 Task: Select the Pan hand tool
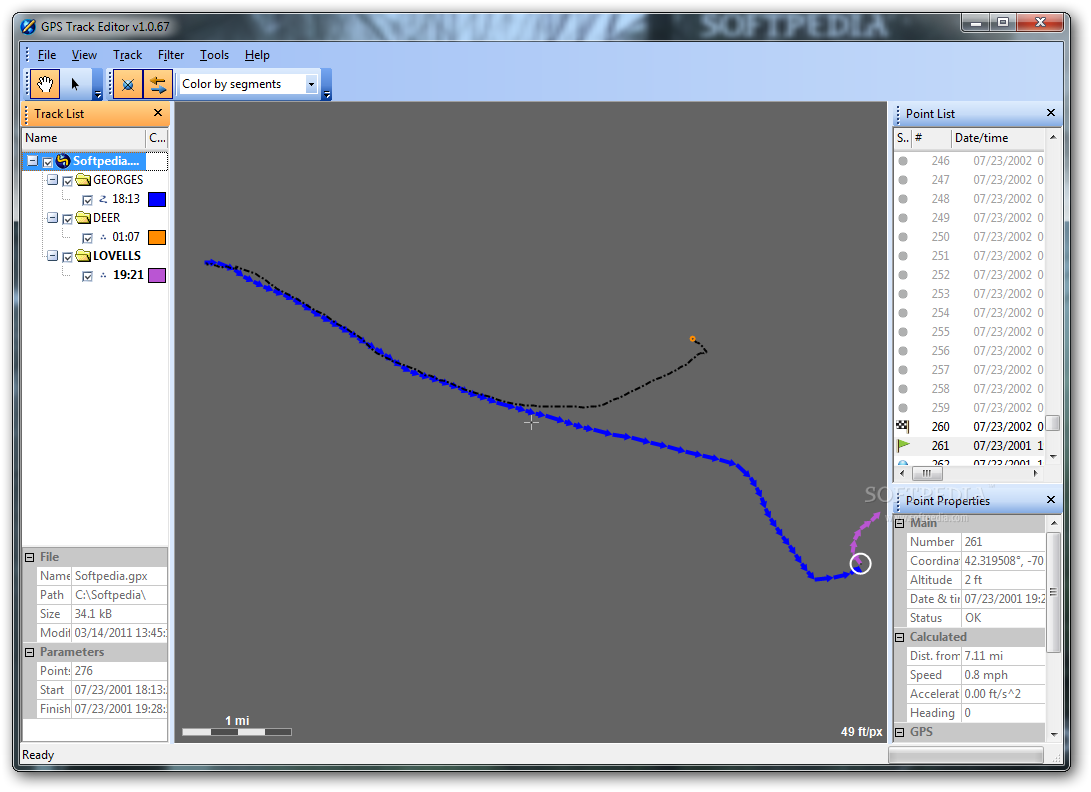[x=45, y=84]
